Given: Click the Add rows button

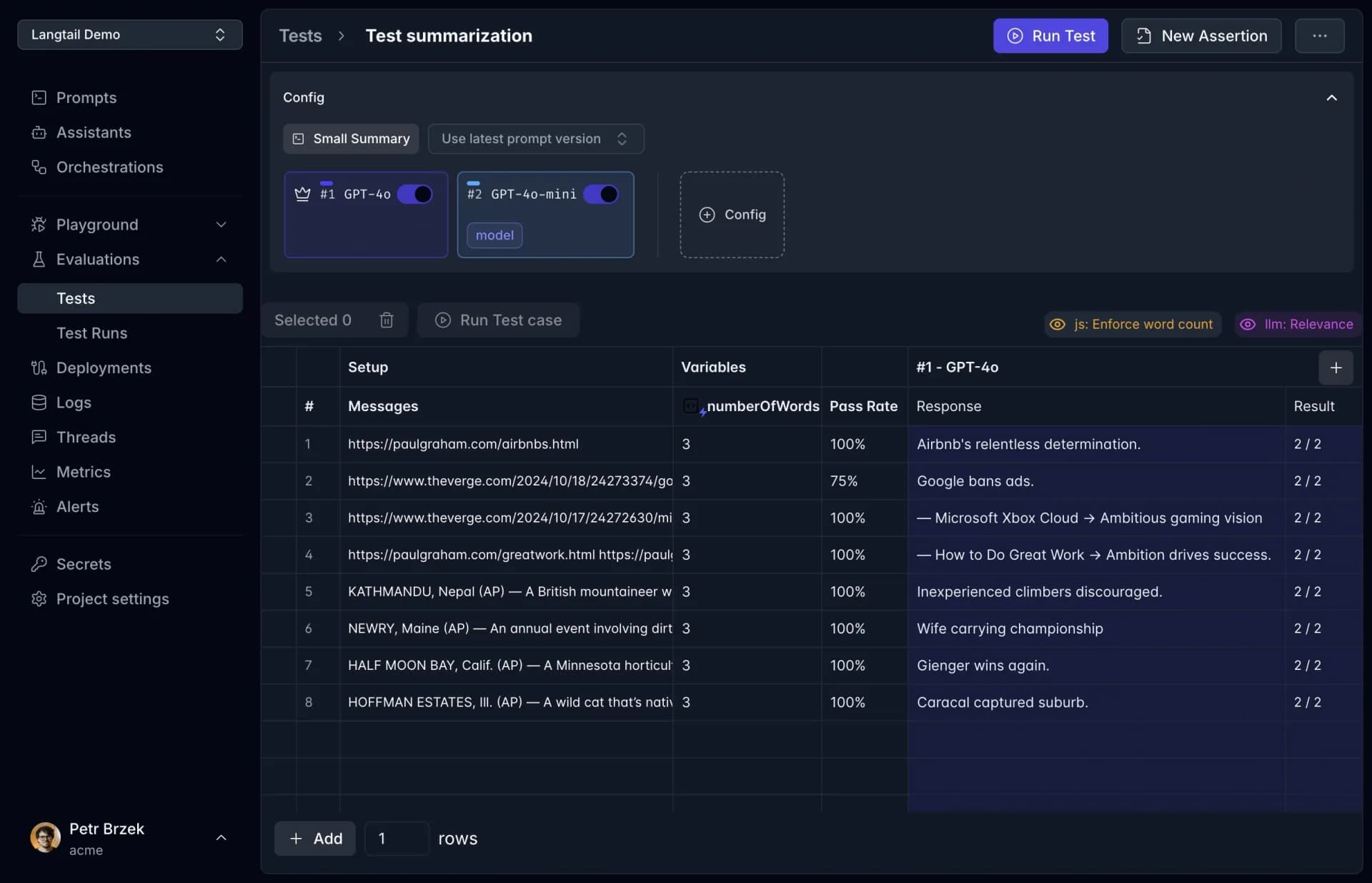Looking at the screenshot, I should (x=315, y=839).
